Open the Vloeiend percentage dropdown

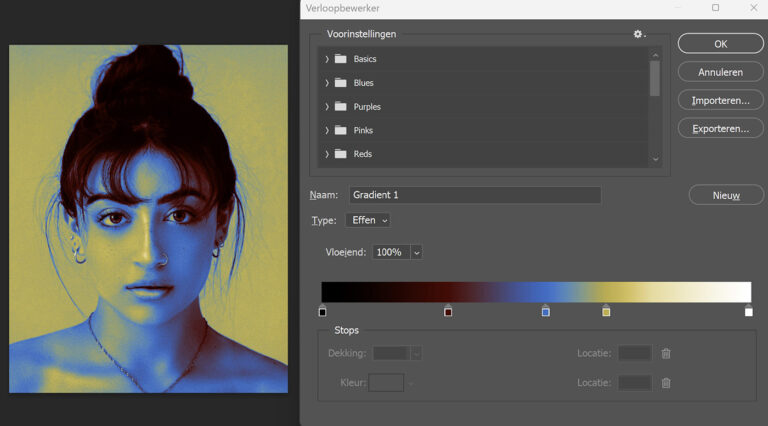(x=416, y=253)
